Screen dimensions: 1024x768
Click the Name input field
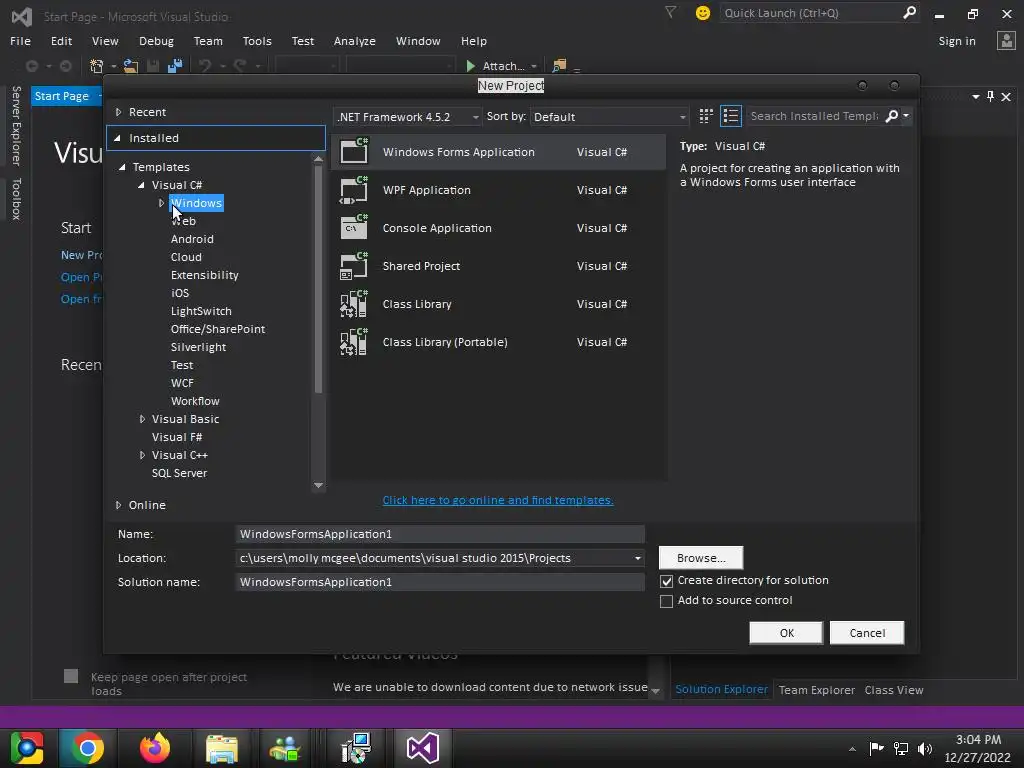440,534
